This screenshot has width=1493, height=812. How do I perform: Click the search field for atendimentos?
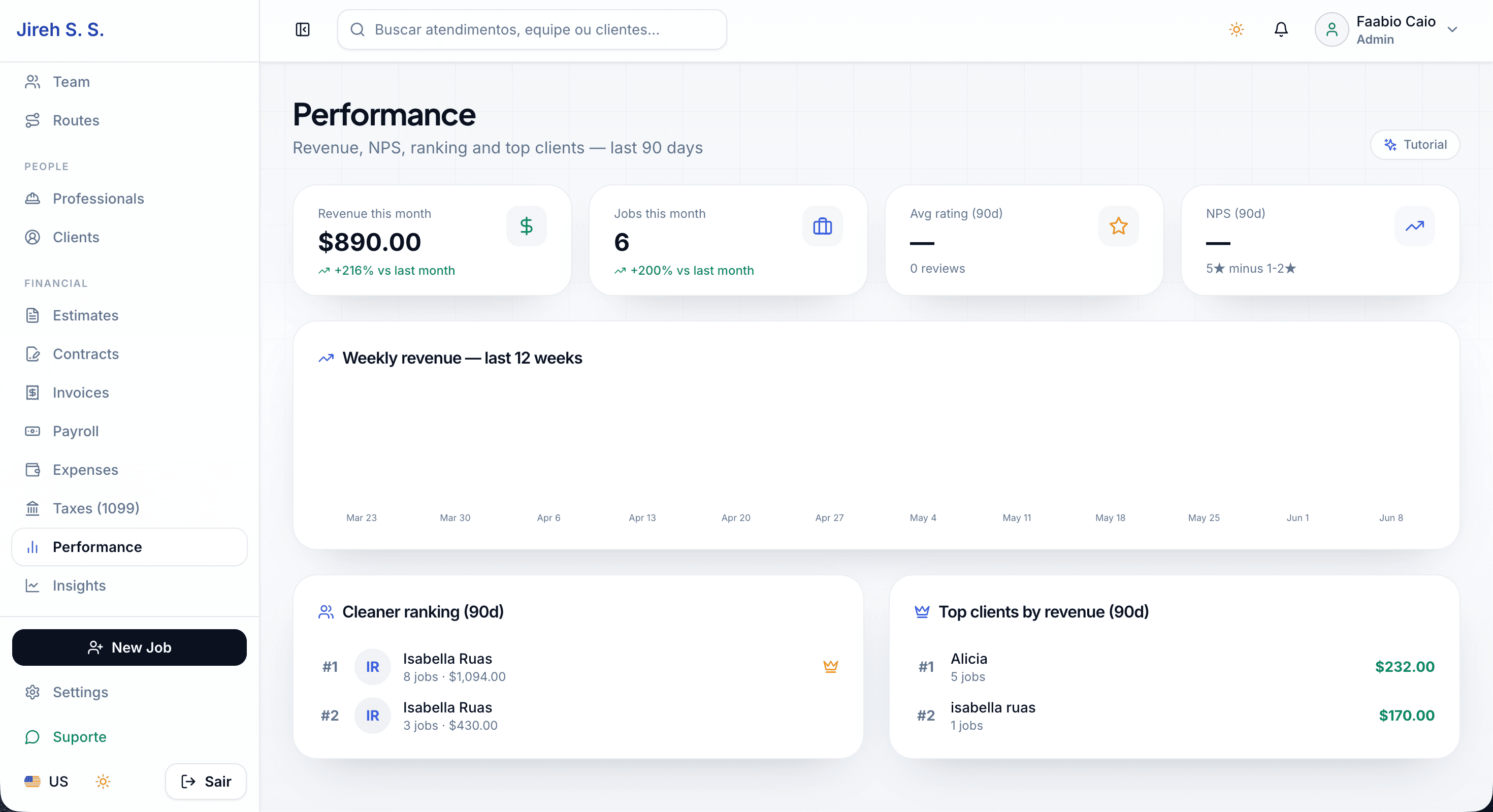(532, 29)
